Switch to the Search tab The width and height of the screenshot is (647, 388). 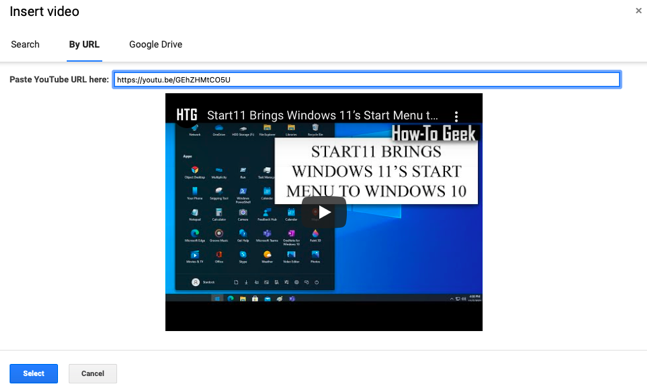click(x=25, y=45)
